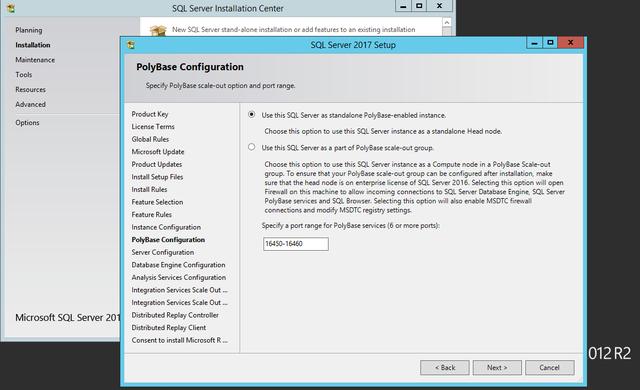The image size is (640, 390).
Task: Select PolyBase scale-out group radio button
Action: tap(251, 147)
